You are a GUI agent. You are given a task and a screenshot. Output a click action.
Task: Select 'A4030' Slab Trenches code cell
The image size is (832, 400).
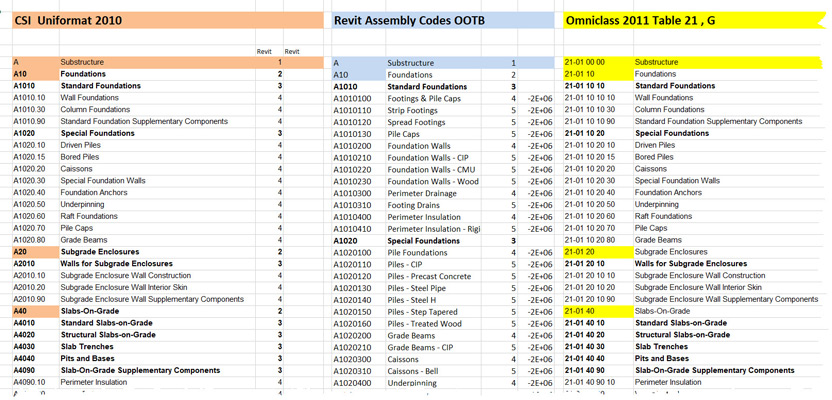[x=36, y=346]
